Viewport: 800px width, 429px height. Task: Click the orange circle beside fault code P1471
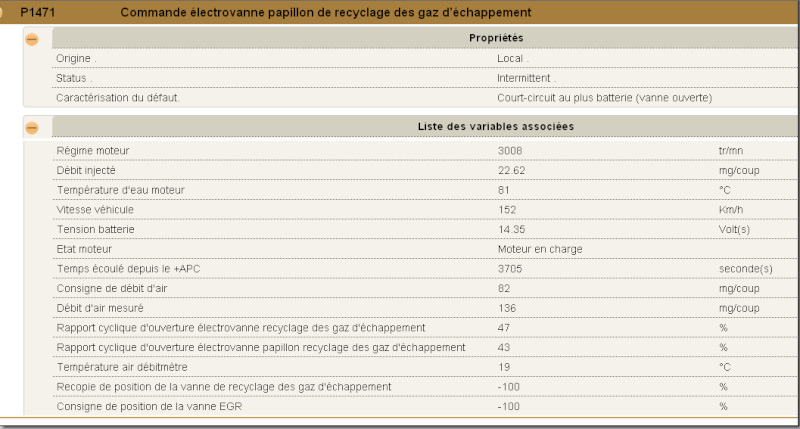(1, 12)
